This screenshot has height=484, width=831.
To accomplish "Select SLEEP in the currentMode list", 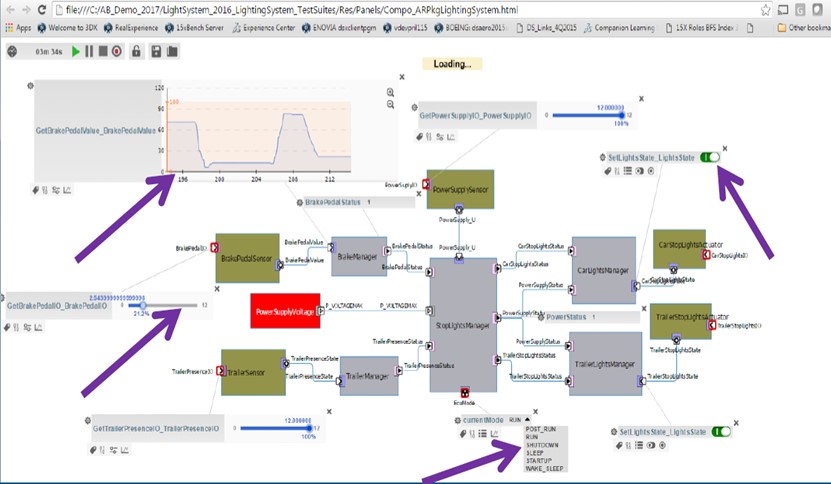I will click(534, 453).
